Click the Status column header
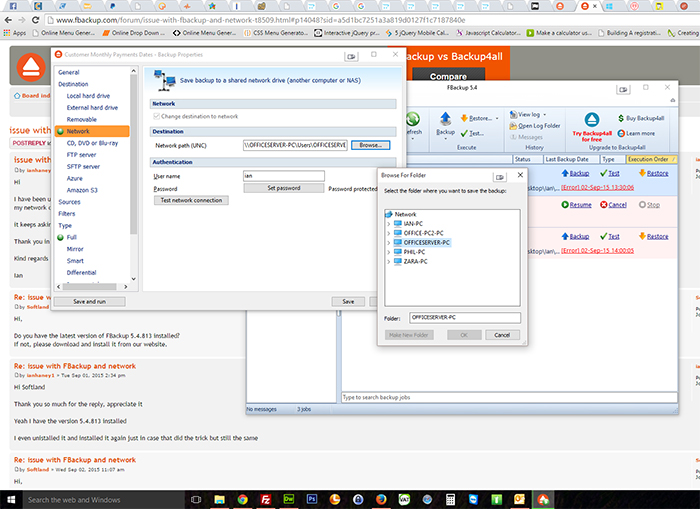 (527, 159)
